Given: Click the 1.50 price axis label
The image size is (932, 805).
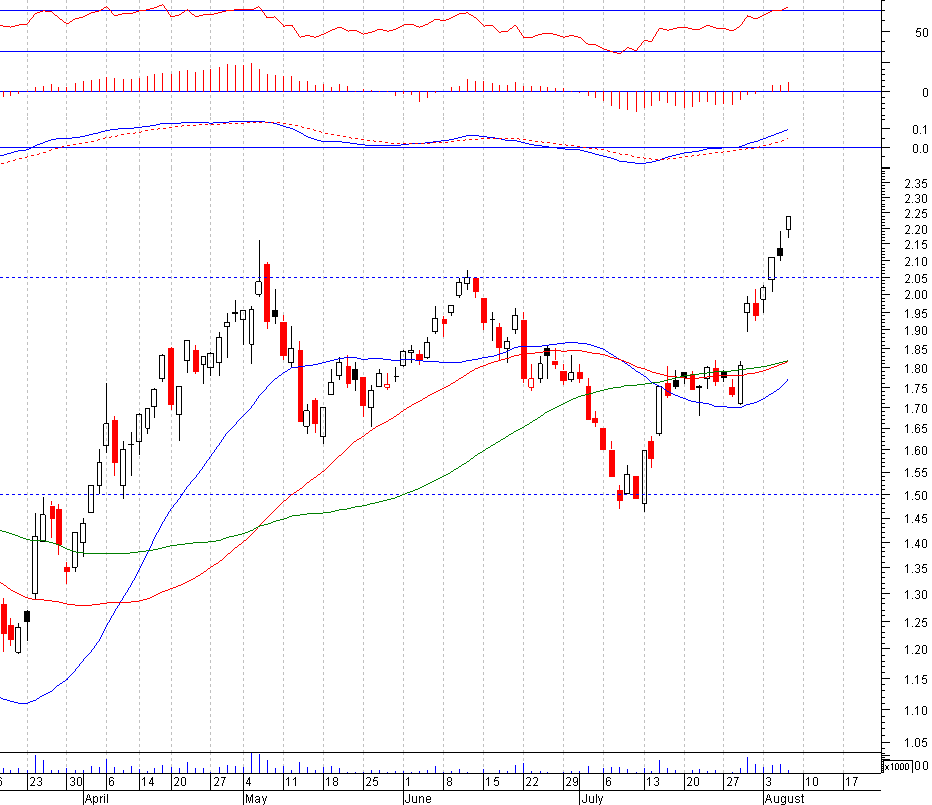Looking at the screenshot, I should [x=915, y=495].
